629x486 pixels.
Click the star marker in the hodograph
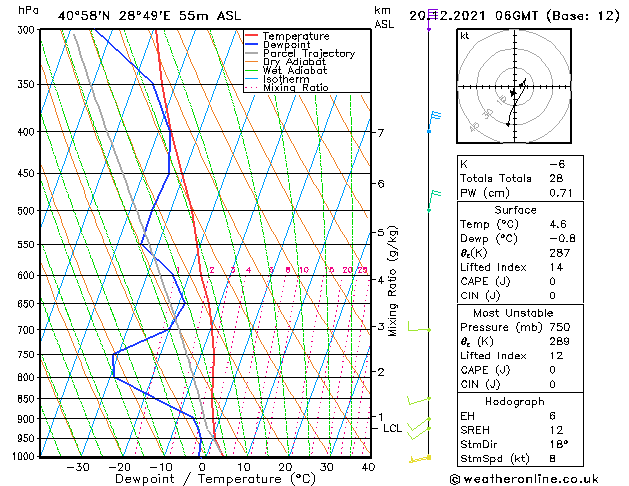(x=513, y=93)
